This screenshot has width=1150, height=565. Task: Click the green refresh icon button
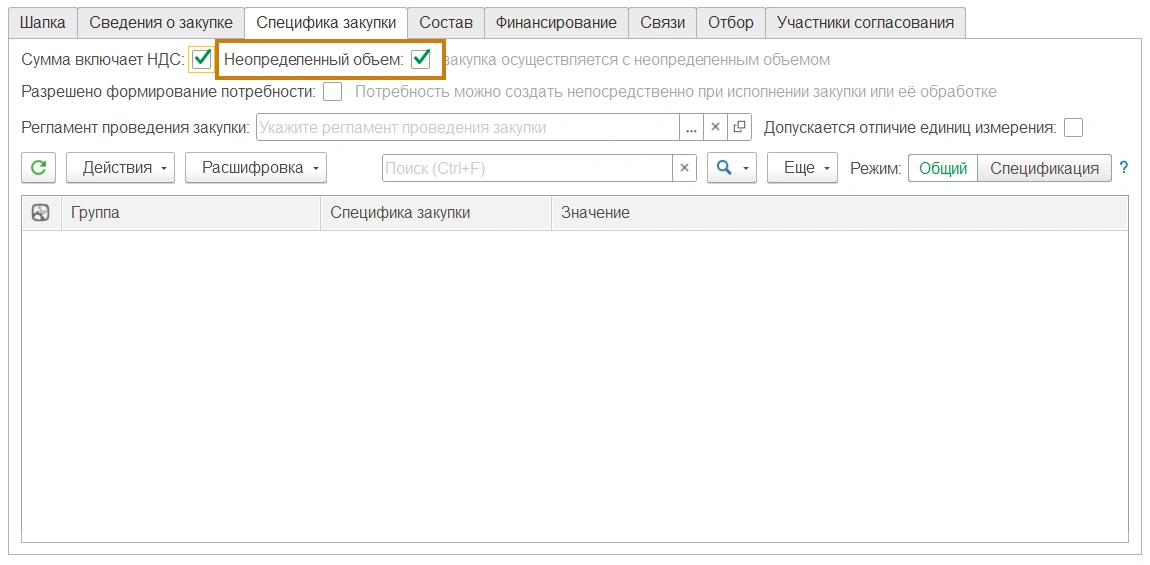tap(39, 167)
